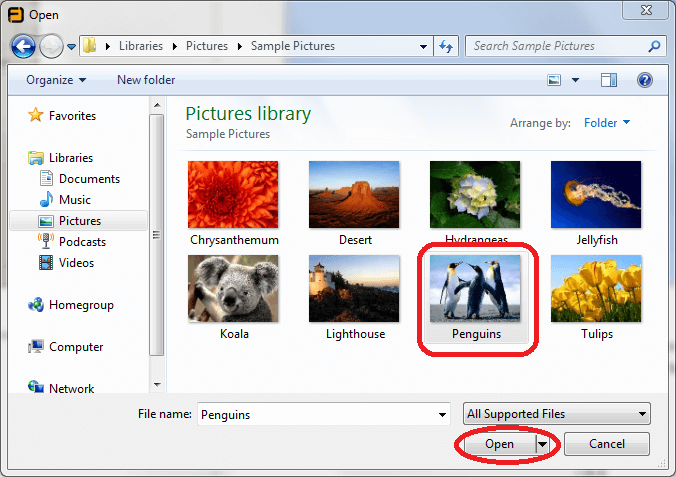
Task: Click New folder
Action: (x=146, y=80)
